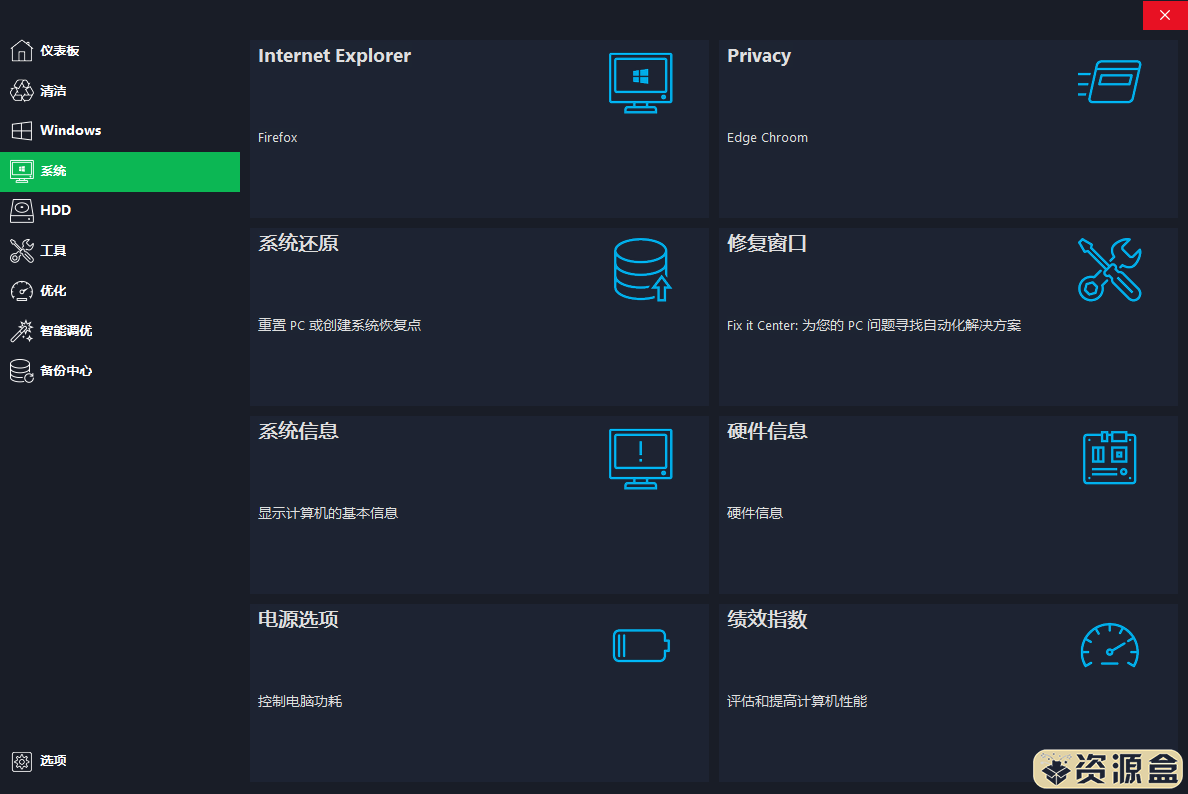Viewport: 1188px width, 794px height.
Task: Click the gauge icon beside 优化
Action: click(21, 291)
